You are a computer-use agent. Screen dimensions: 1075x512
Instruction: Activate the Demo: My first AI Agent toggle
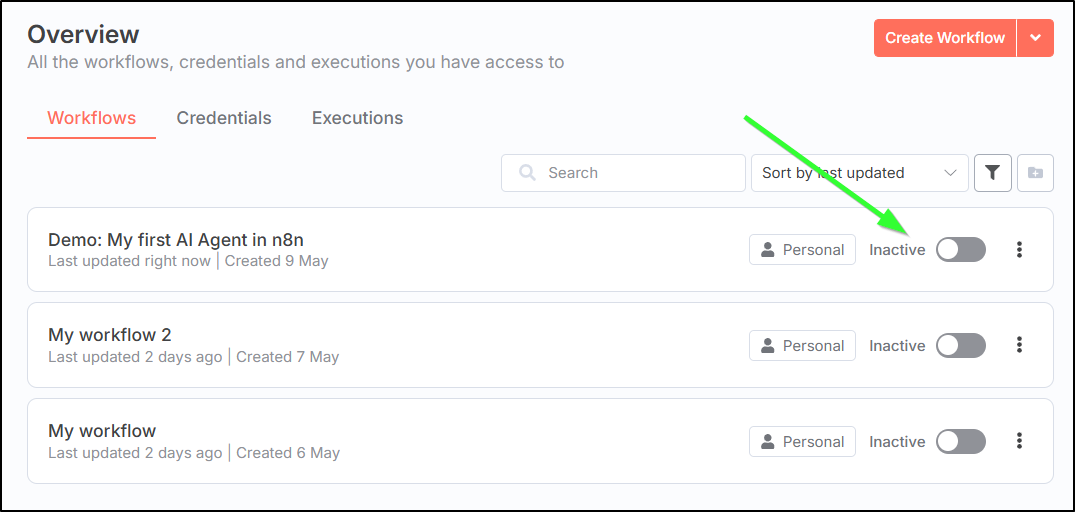[961, 249]
